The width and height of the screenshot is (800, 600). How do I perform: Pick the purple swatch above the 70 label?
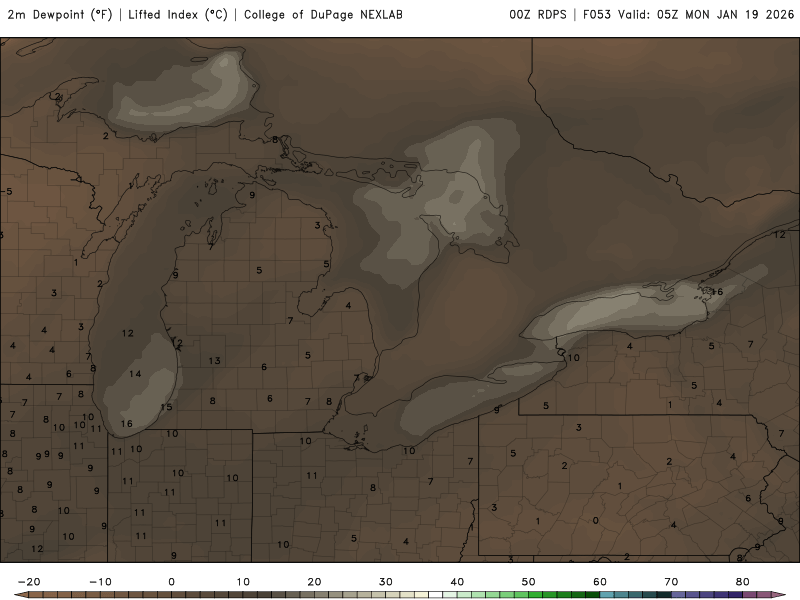click(678, 595)
